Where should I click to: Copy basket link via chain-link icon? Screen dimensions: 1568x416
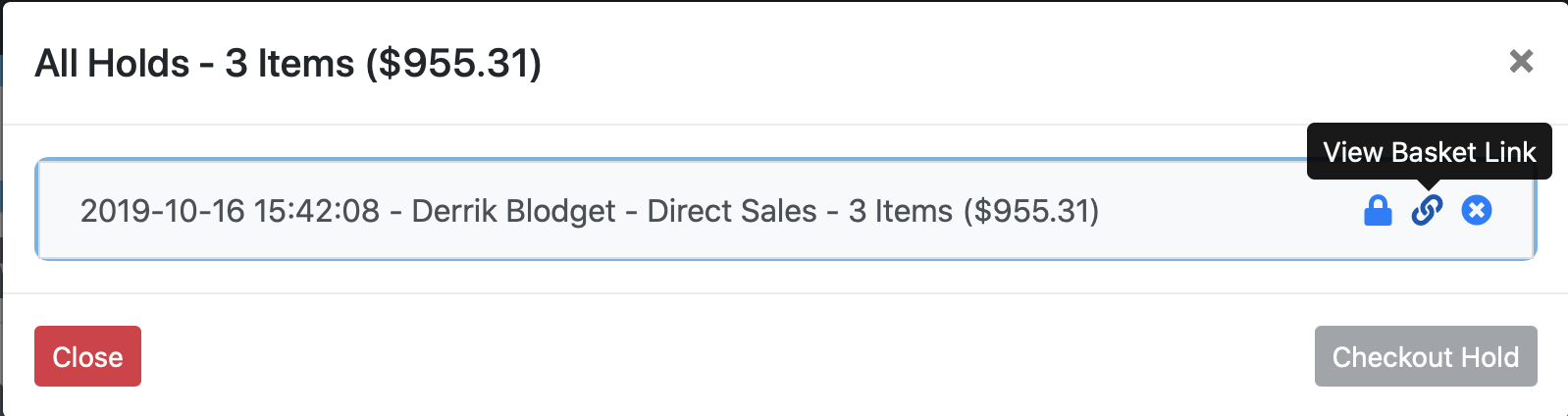(x=1427, y=210)
